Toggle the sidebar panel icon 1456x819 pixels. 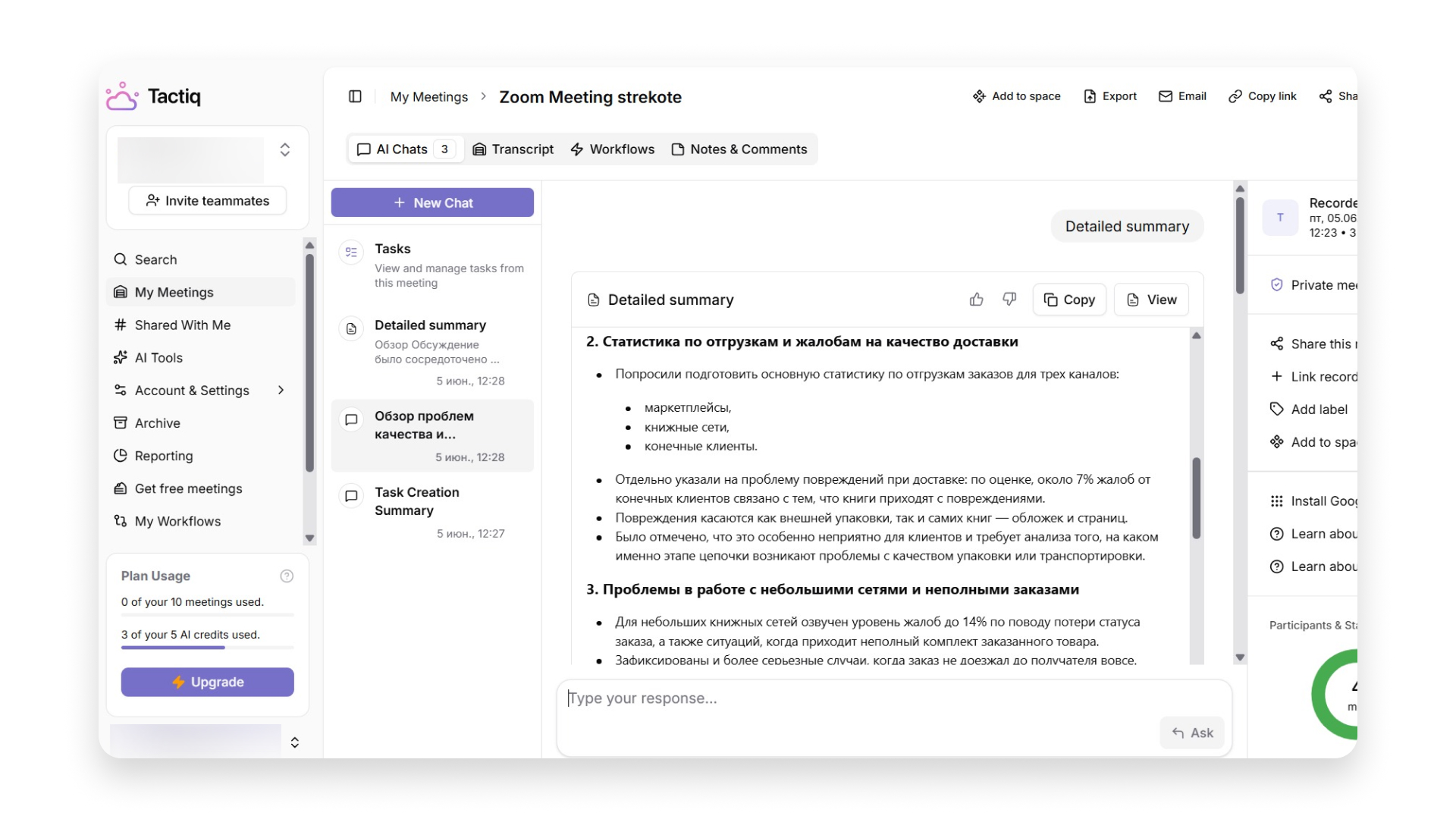(x=355, y=96)
